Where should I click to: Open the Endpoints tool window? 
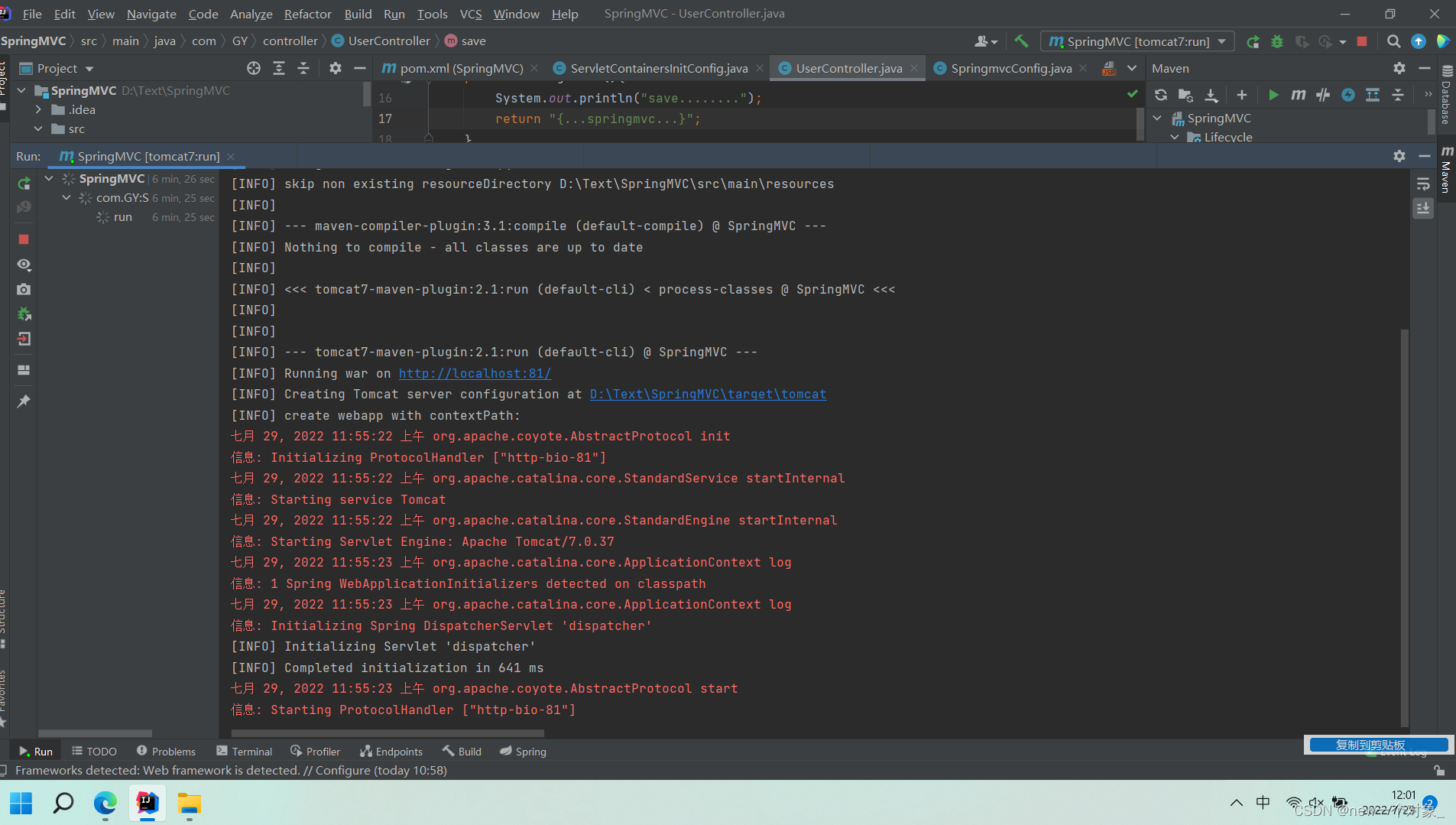pos(391,752)
